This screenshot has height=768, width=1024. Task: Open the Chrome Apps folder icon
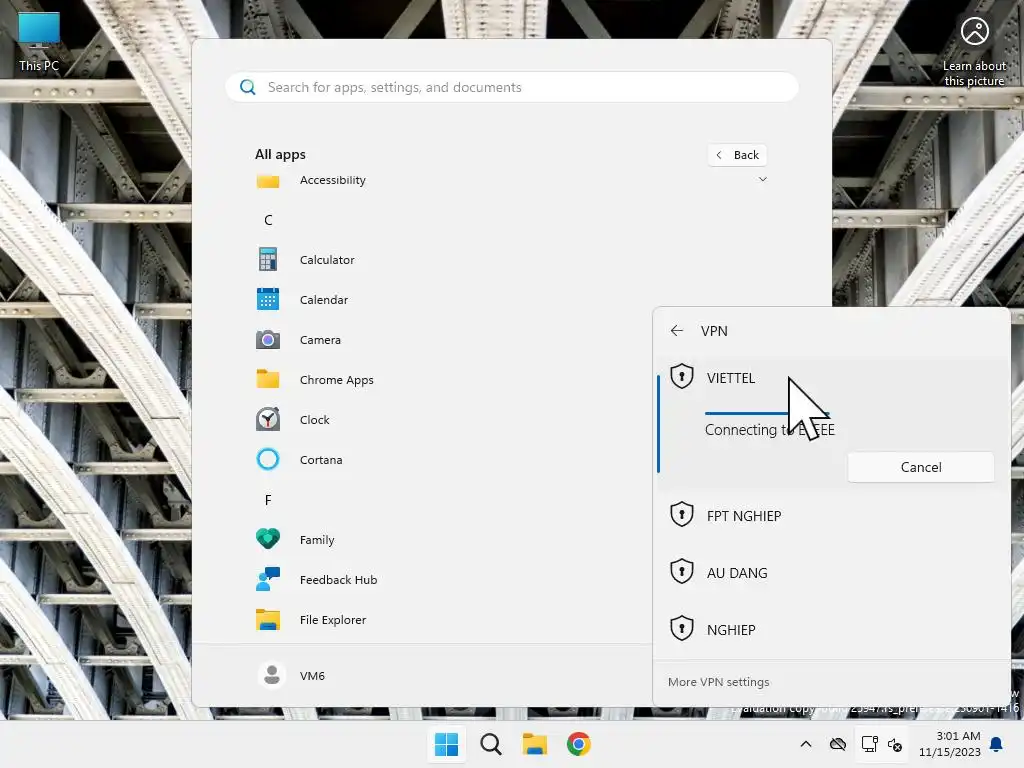tap(268, 379)
